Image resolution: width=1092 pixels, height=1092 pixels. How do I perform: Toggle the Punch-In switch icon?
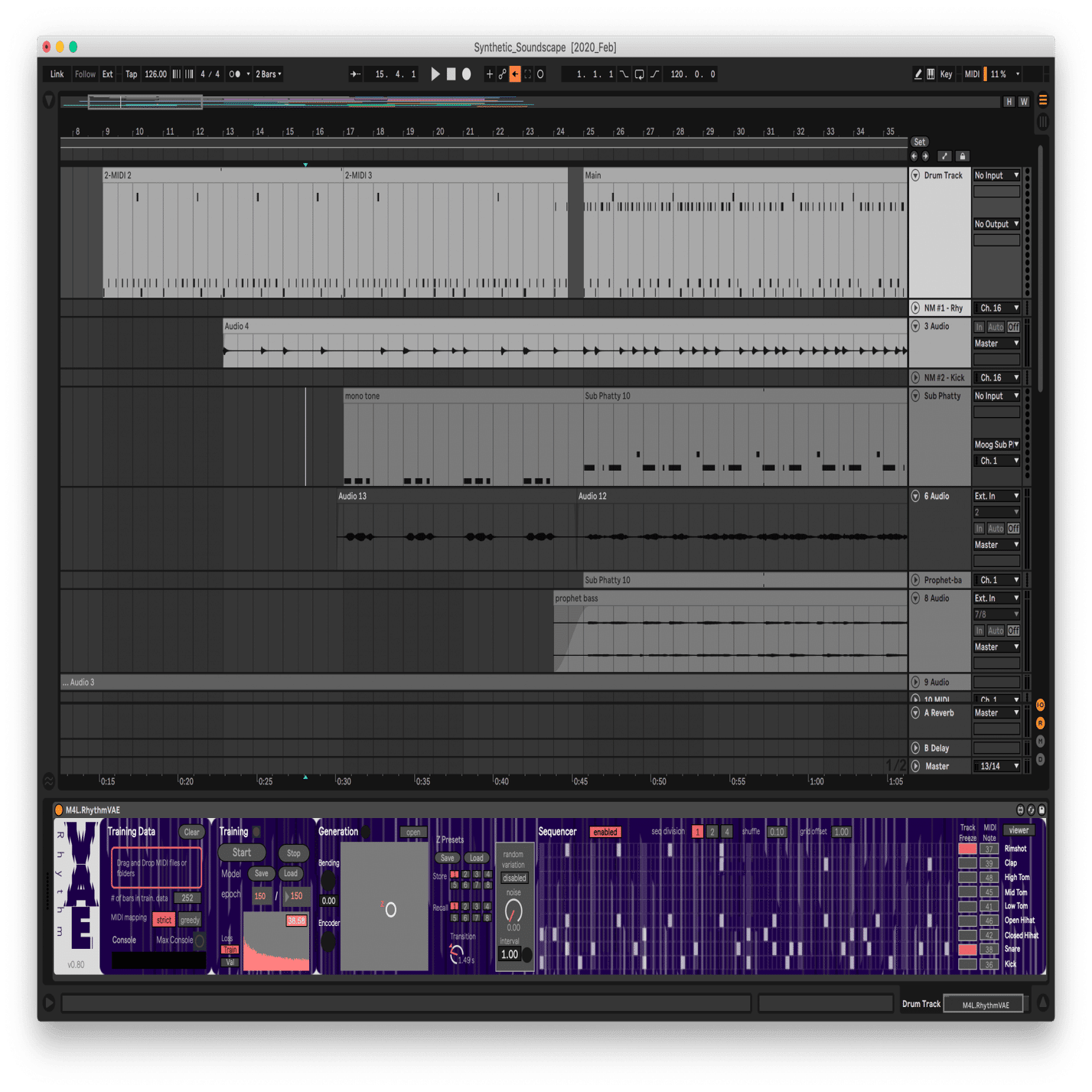coord(625,74)
